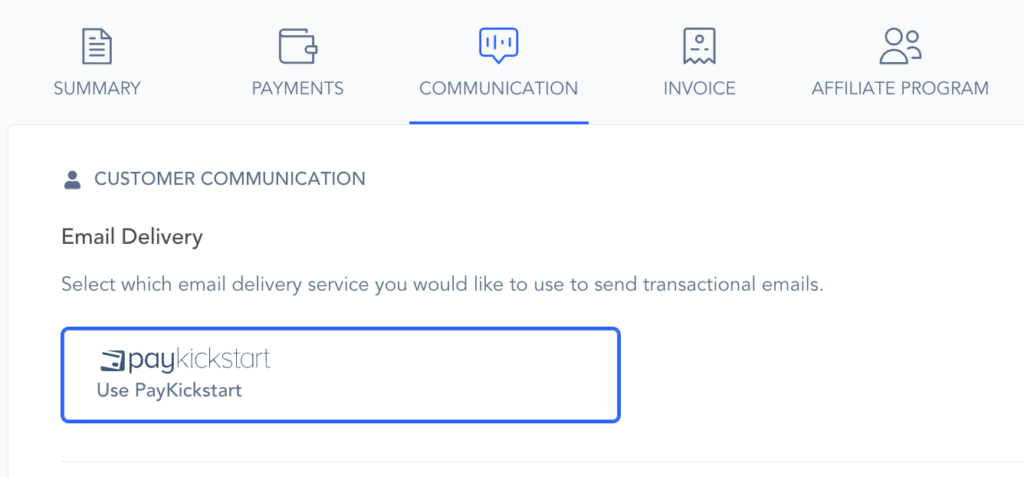Click the paykickstart wordmark logo
Viewport: 1024px width, 477px height.
pyautogui.click(x=198, y=361)
